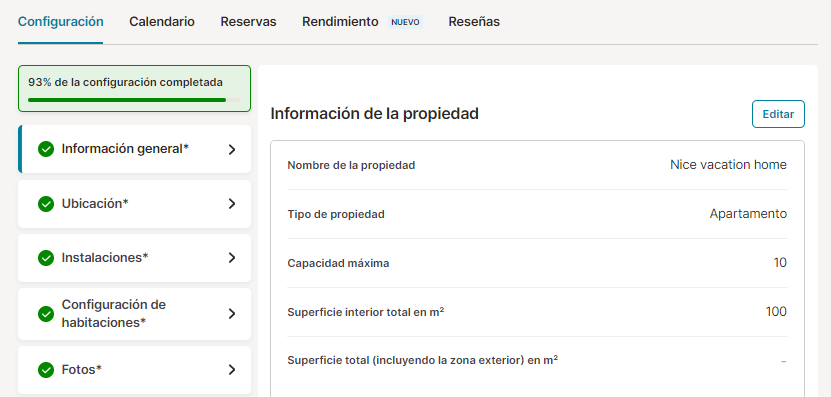Expand the Ubicación chevron arrow
831x397 pixels.
232,204
